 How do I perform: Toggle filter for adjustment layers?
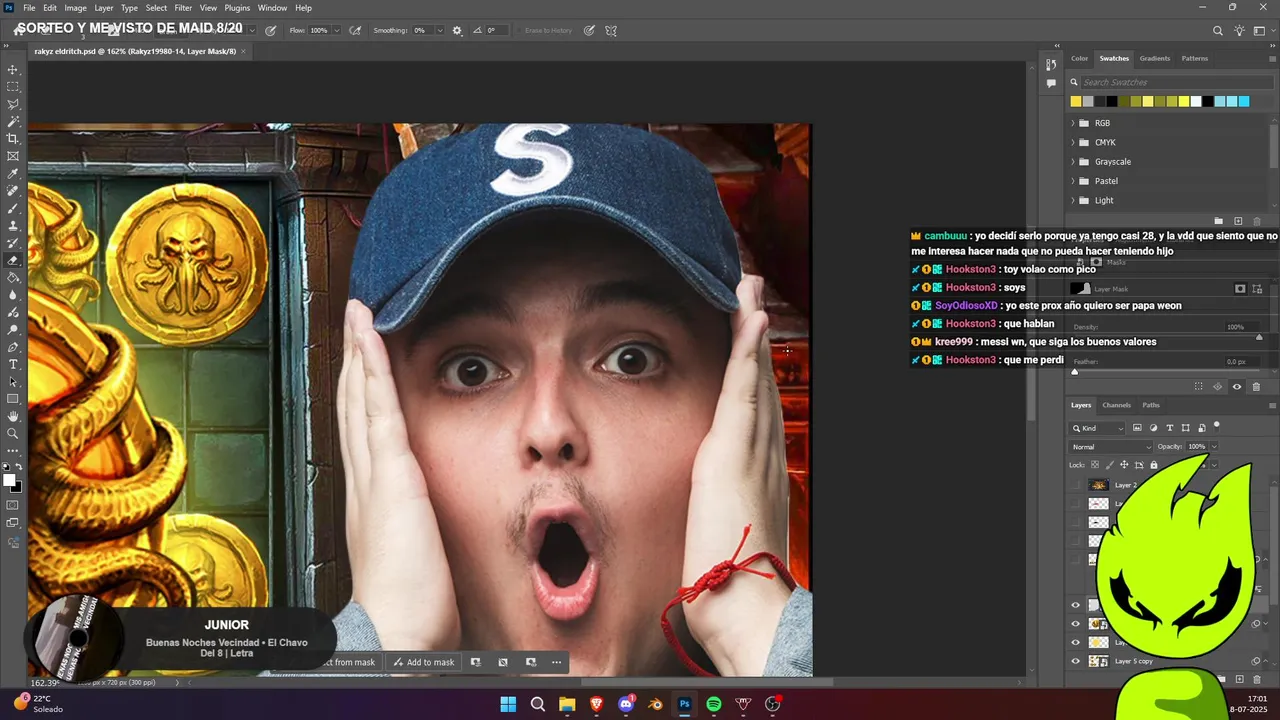click(x=1154, y=428)
